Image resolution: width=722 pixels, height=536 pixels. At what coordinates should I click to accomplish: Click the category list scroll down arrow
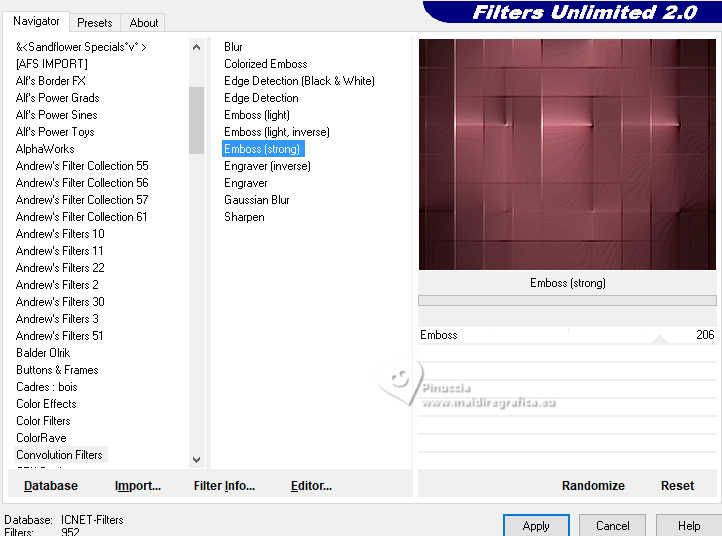(x=197, y=460)
